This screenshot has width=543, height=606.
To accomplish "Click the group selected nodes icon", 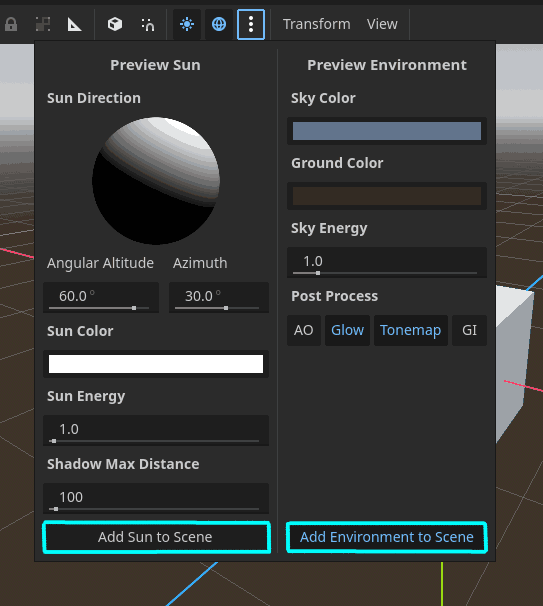I will (43, 24).
